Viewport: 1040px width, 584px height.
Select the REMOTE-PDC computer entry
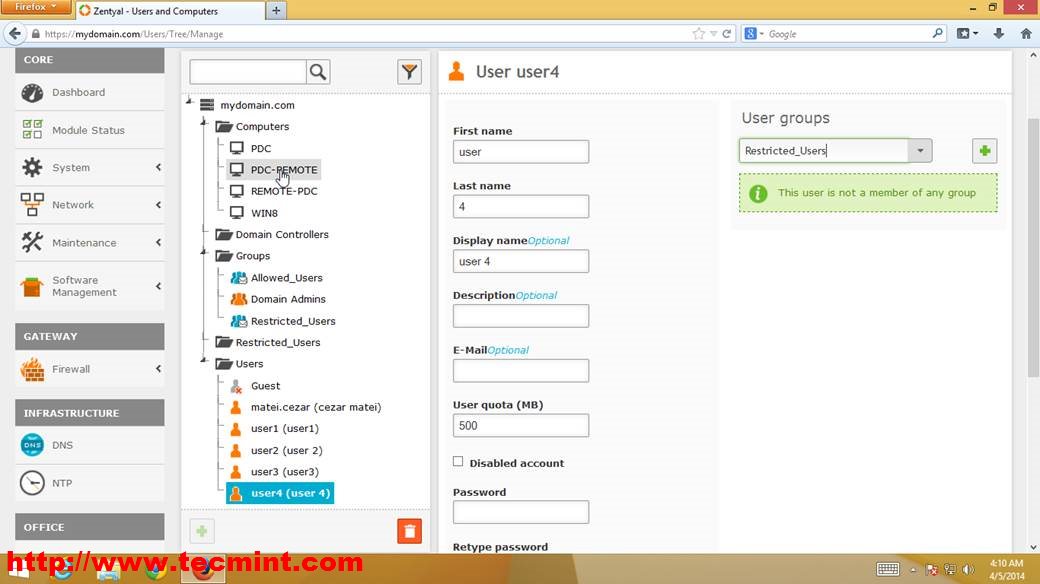(284, 191)
